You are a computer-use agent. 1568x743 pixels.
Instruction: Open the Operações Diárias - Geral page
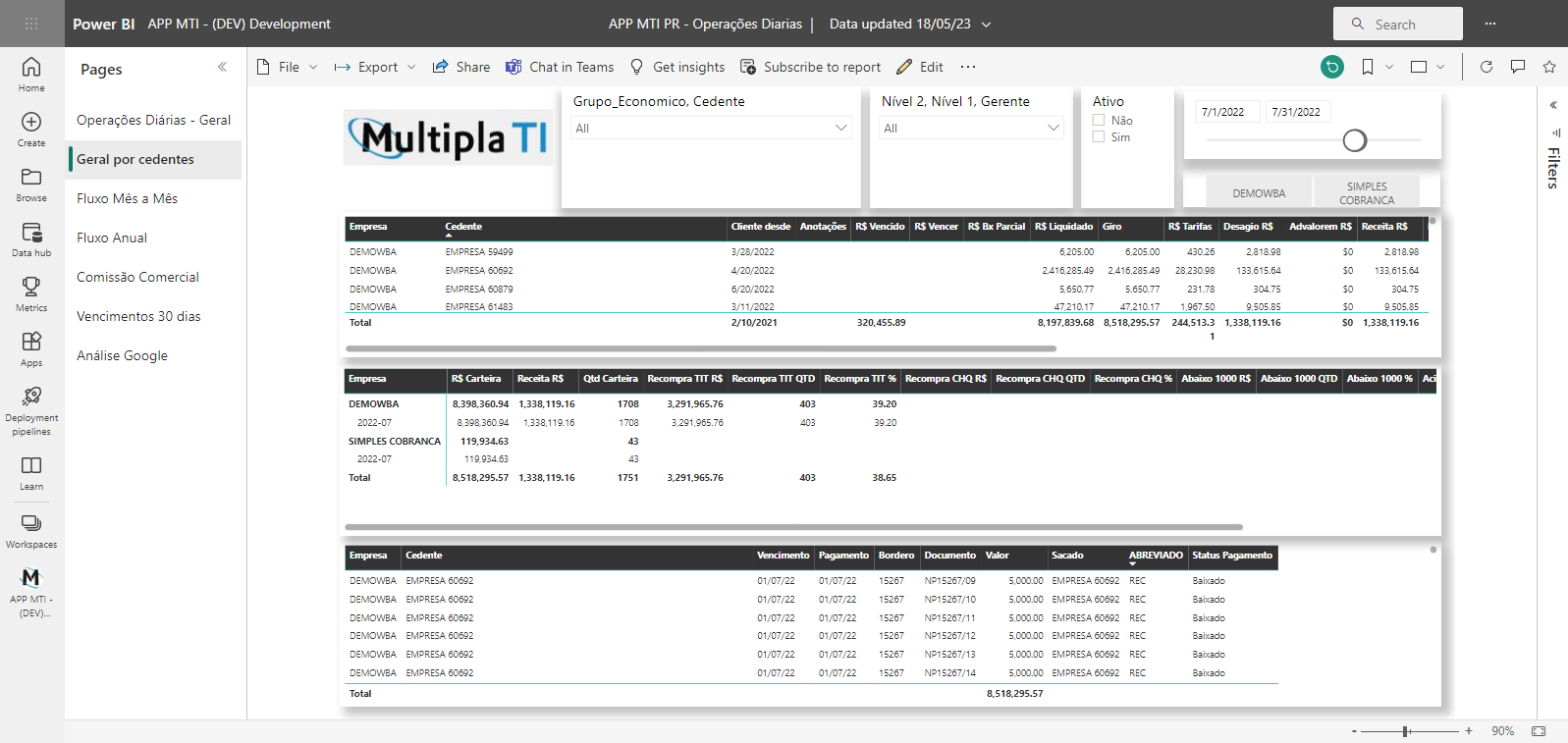tap(154, 120)
